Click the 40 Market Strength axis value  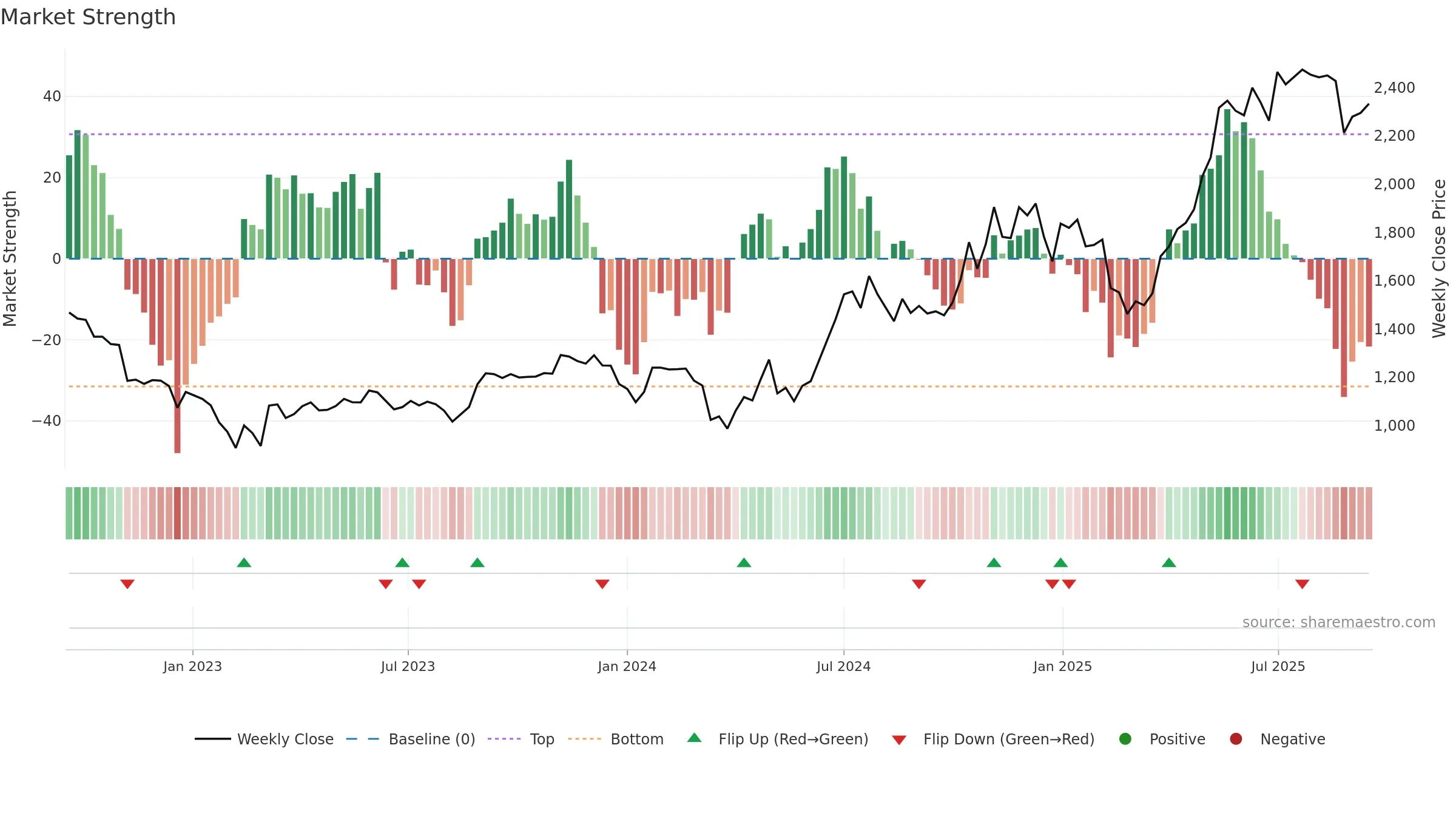[x=52, y=96]
